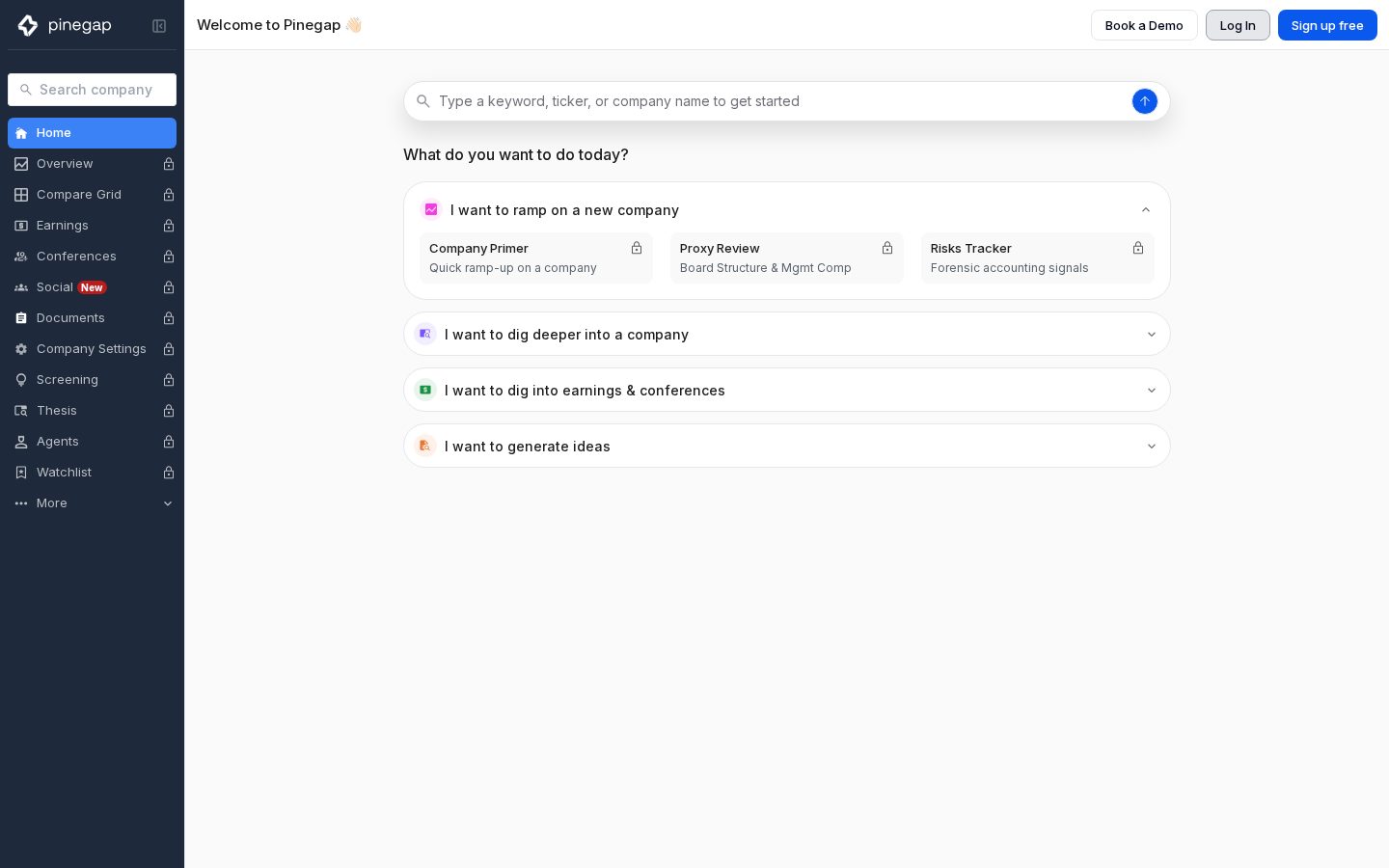
Task: Click the Conferences people icon in sidebar
Action: [21, 257]
